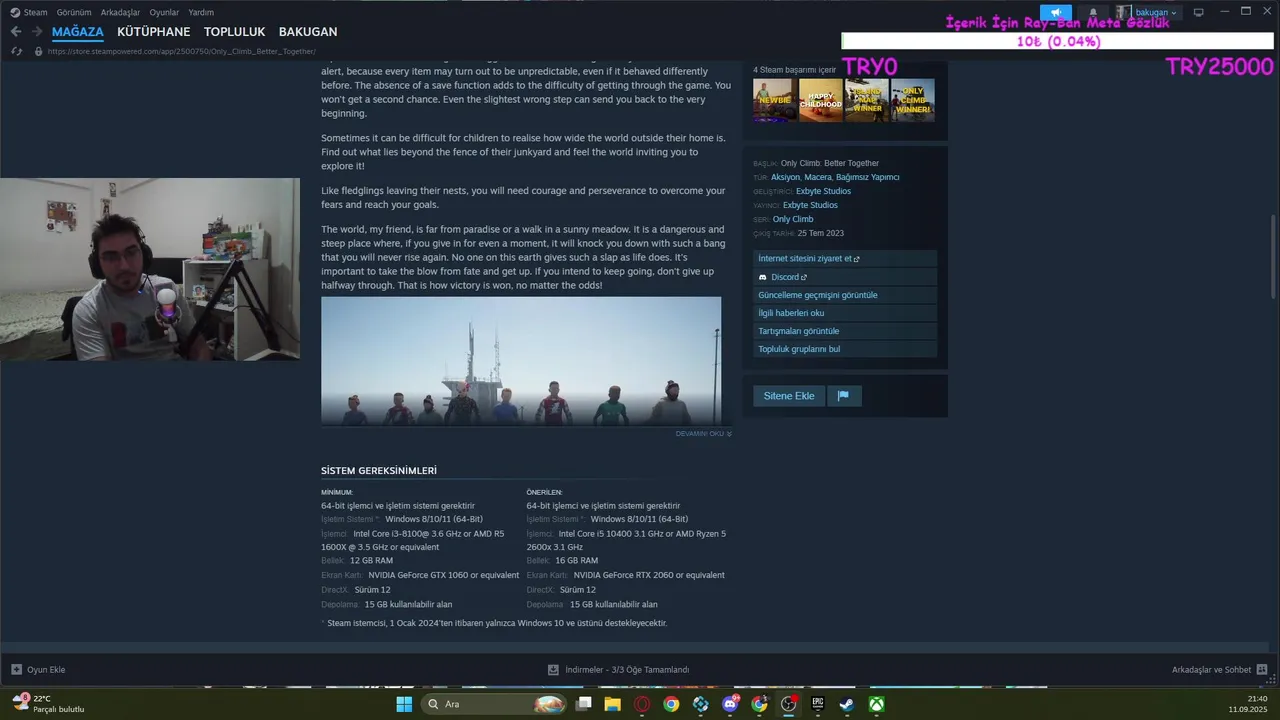Open Epic Games Launcher from taskbar
Screen dimensions: 1280x720
(x=817, y=704)
